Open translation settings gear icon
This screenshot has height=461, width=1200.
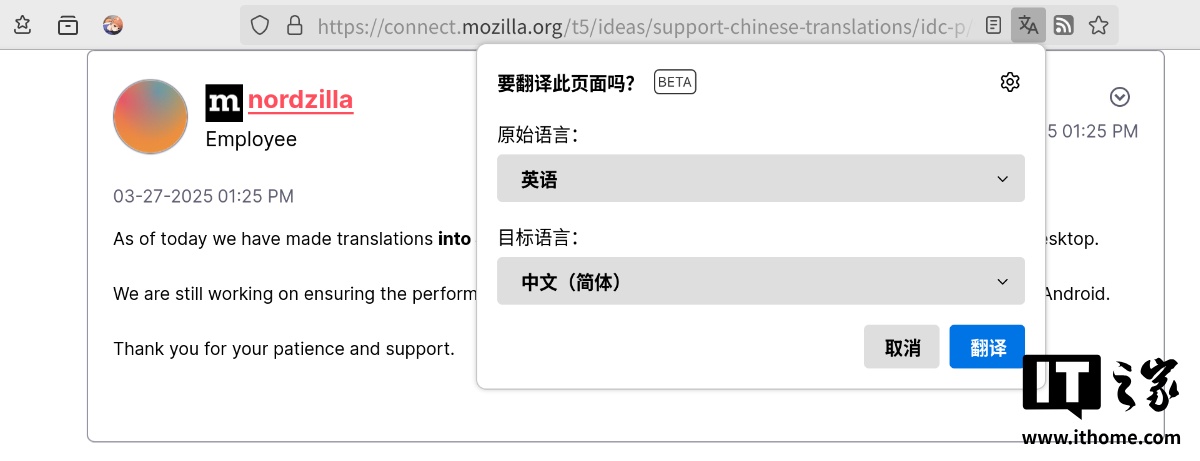tap(1009, 82)
